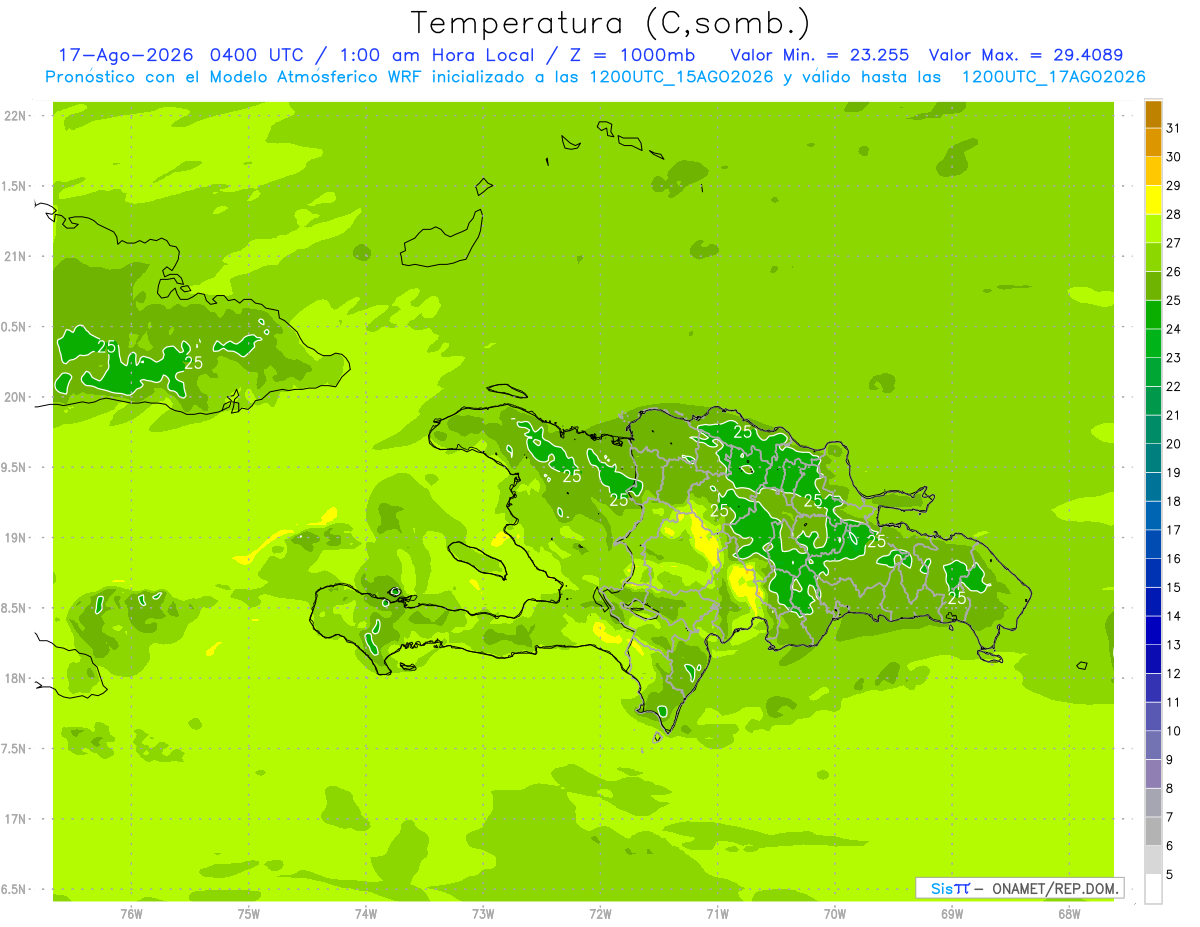Click the legend scale number "23"
The width and height of the screenshot is (1200, 927).
(1174, 358)
